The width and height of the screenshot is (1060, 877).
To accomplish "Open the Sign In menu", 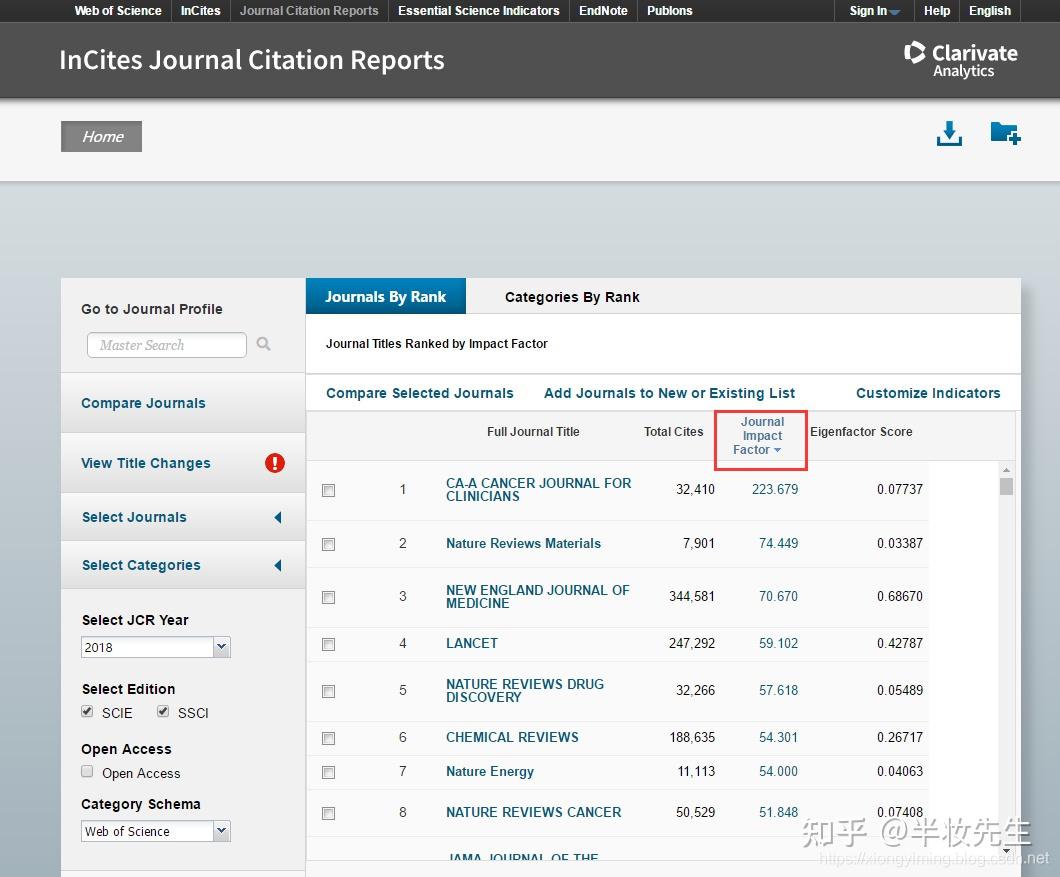I will click(x=874, y=11).
